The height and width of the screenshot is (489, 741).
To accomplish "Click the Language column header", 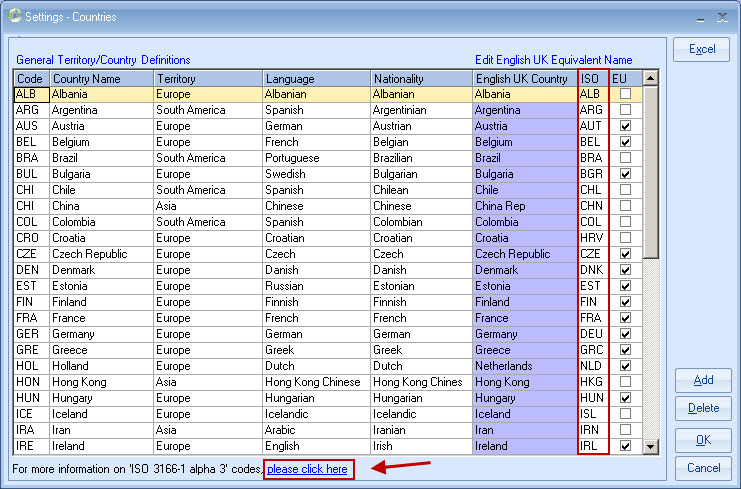I will click(x=315, y=79).
